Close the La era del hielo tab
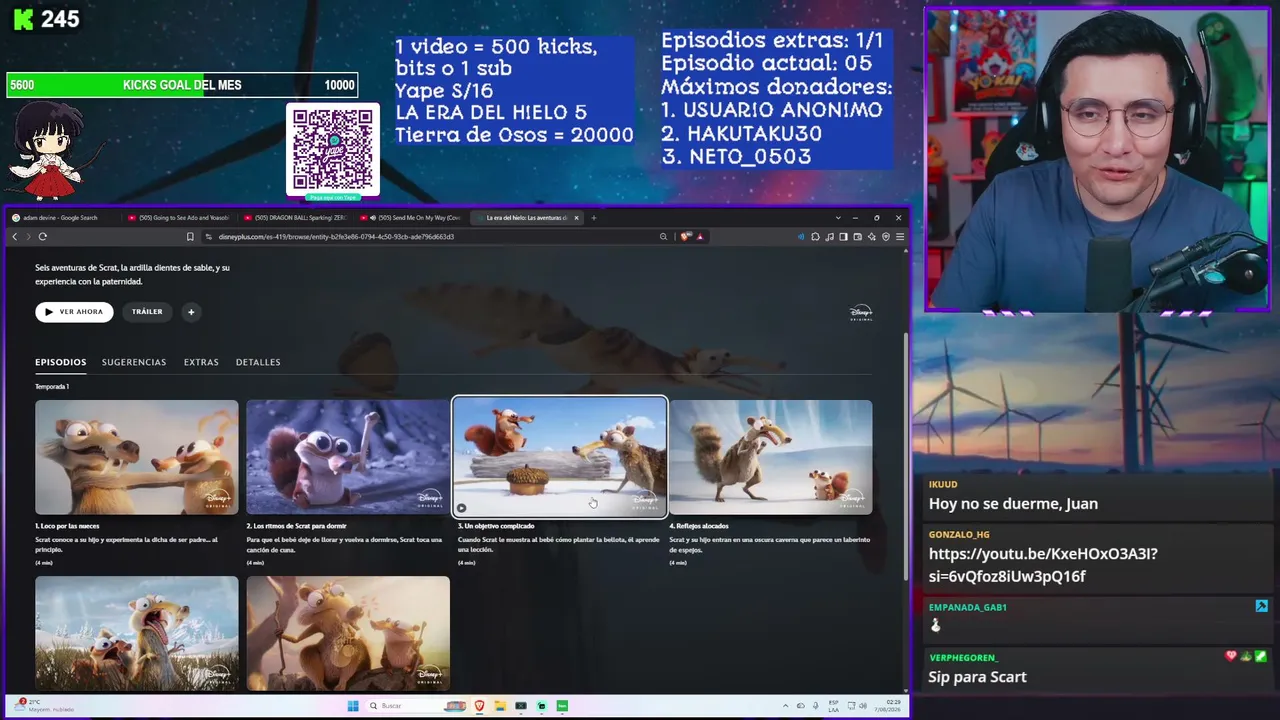Image resolution: width=1280 pixels, height=720 pixels. tap(576, 218)
